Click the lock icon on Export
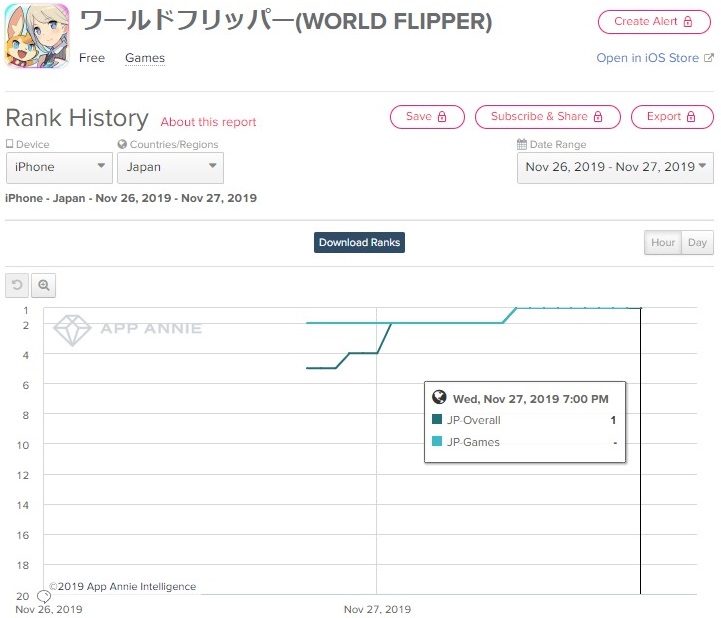721x618 pixels. click(691, 117)
